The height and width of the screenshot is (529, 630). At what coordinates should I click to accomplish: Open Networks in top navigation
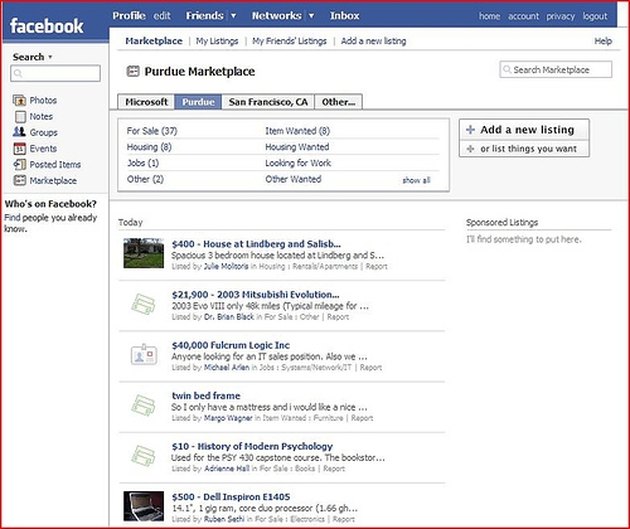tap(277, 16)
